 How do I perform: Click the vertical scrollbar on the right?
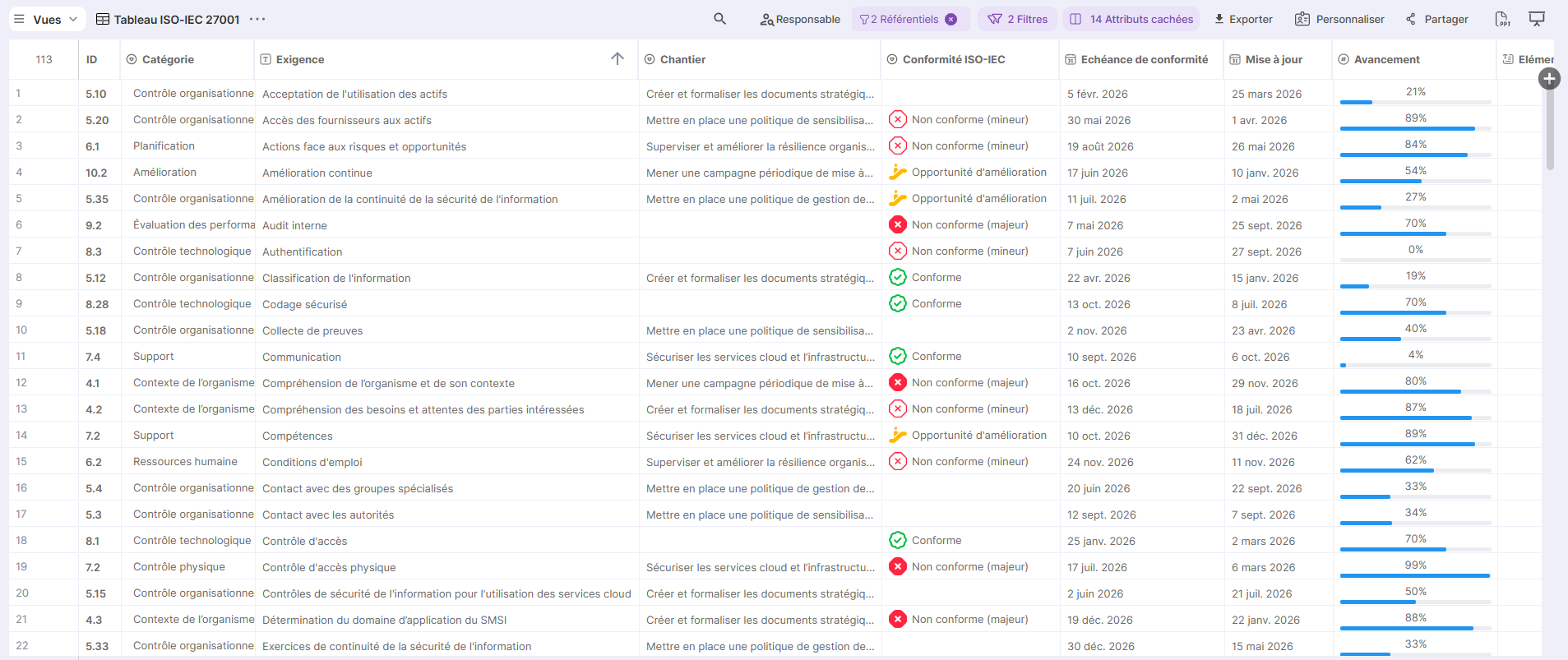[1550, 132]
